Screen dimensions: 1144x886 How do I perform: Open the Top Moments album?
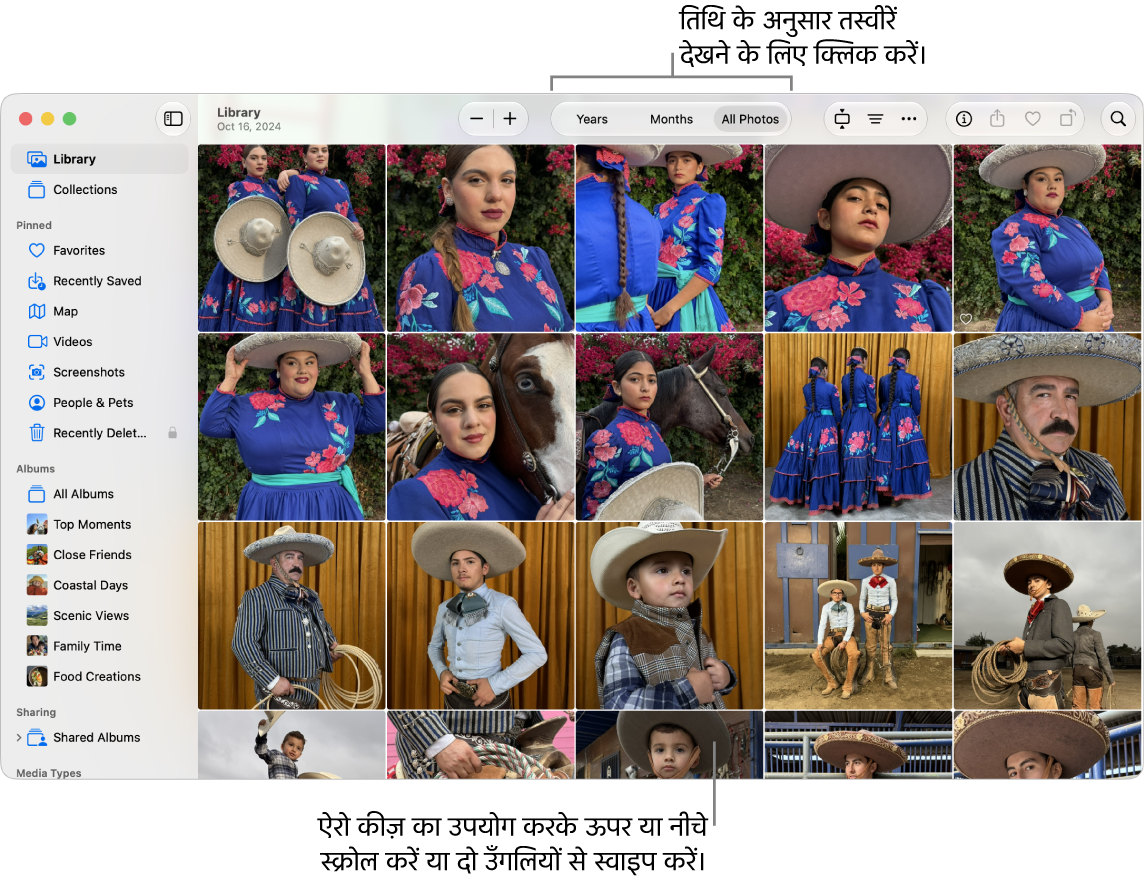tap(99, 525)
